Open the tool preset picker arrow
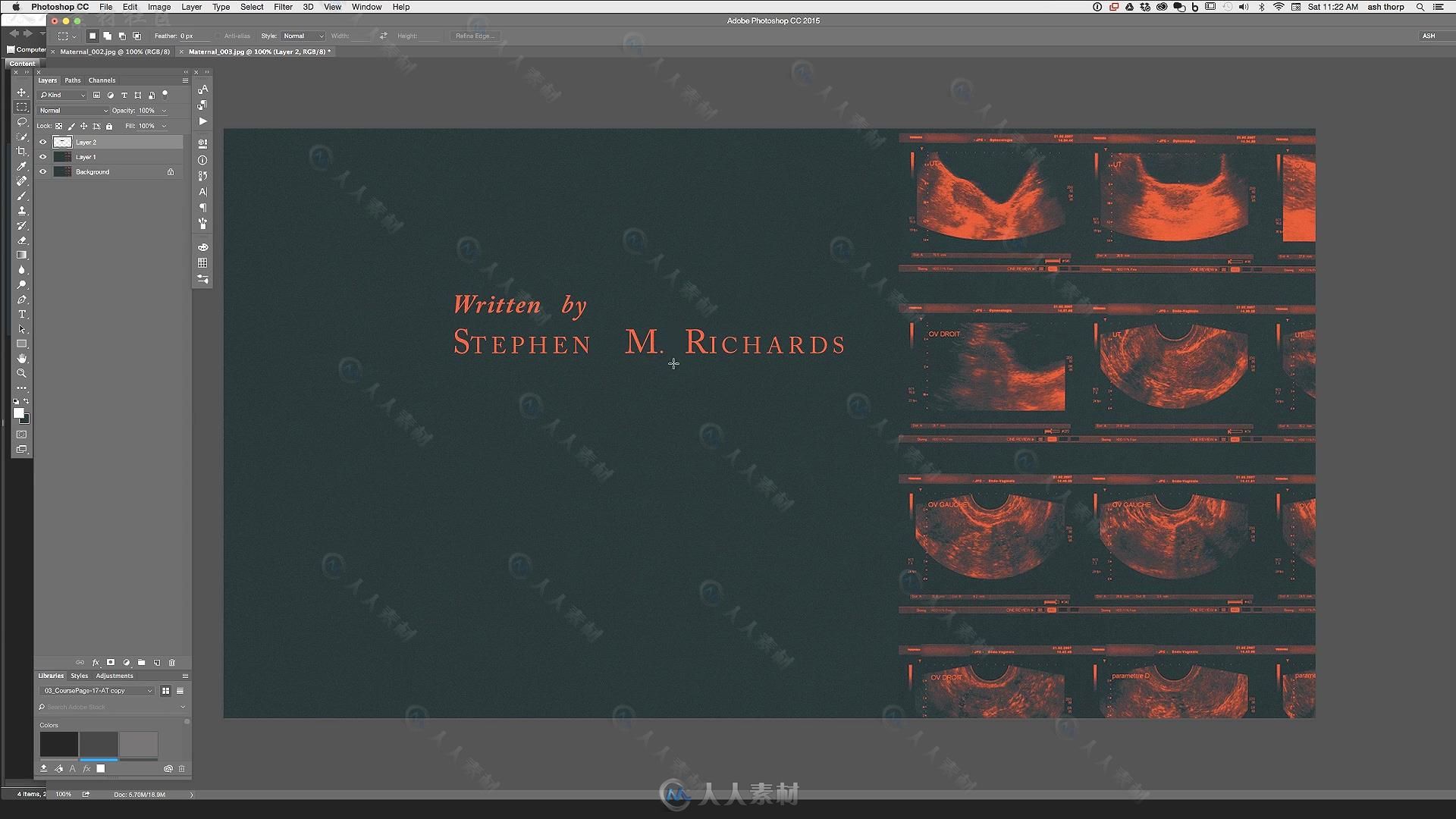 click(74, 36)
